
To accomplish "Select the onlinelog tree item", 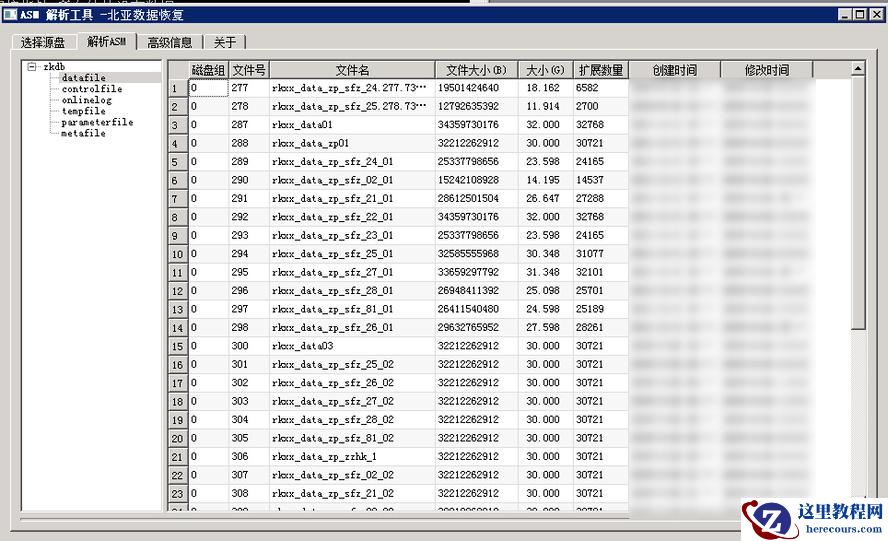I will (87, 100).
